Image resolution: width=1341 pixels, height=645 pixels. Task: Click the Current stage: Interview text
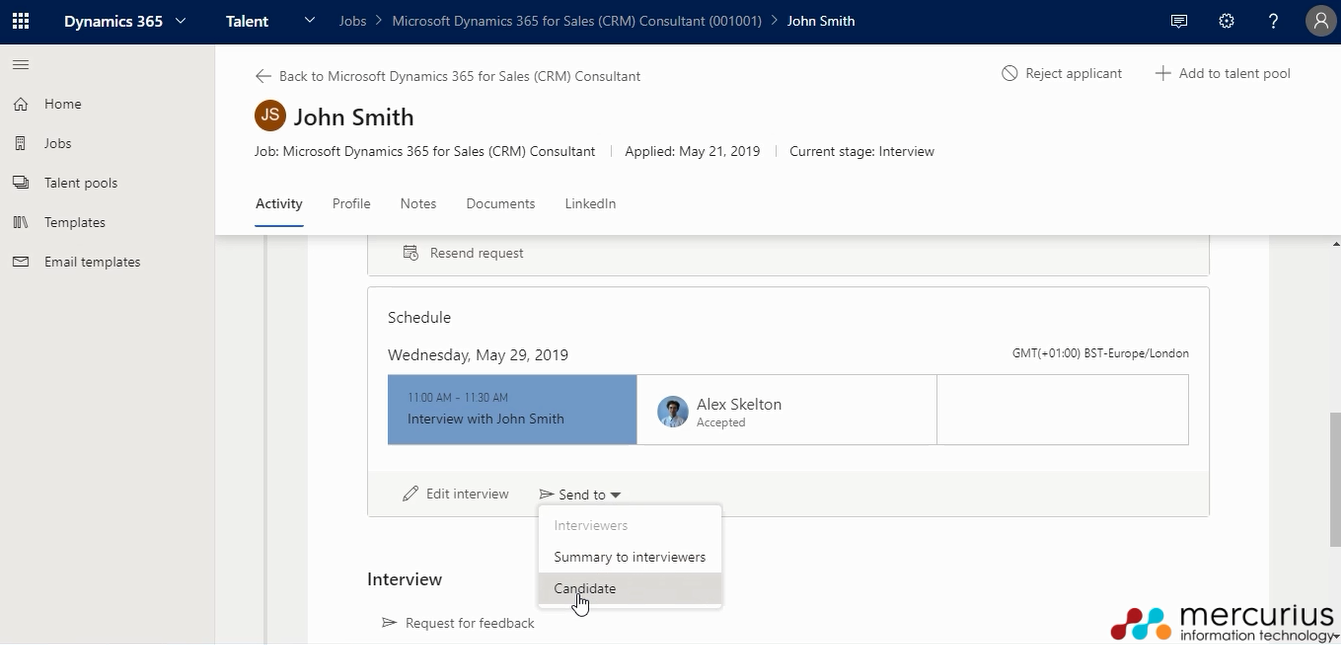862,152
